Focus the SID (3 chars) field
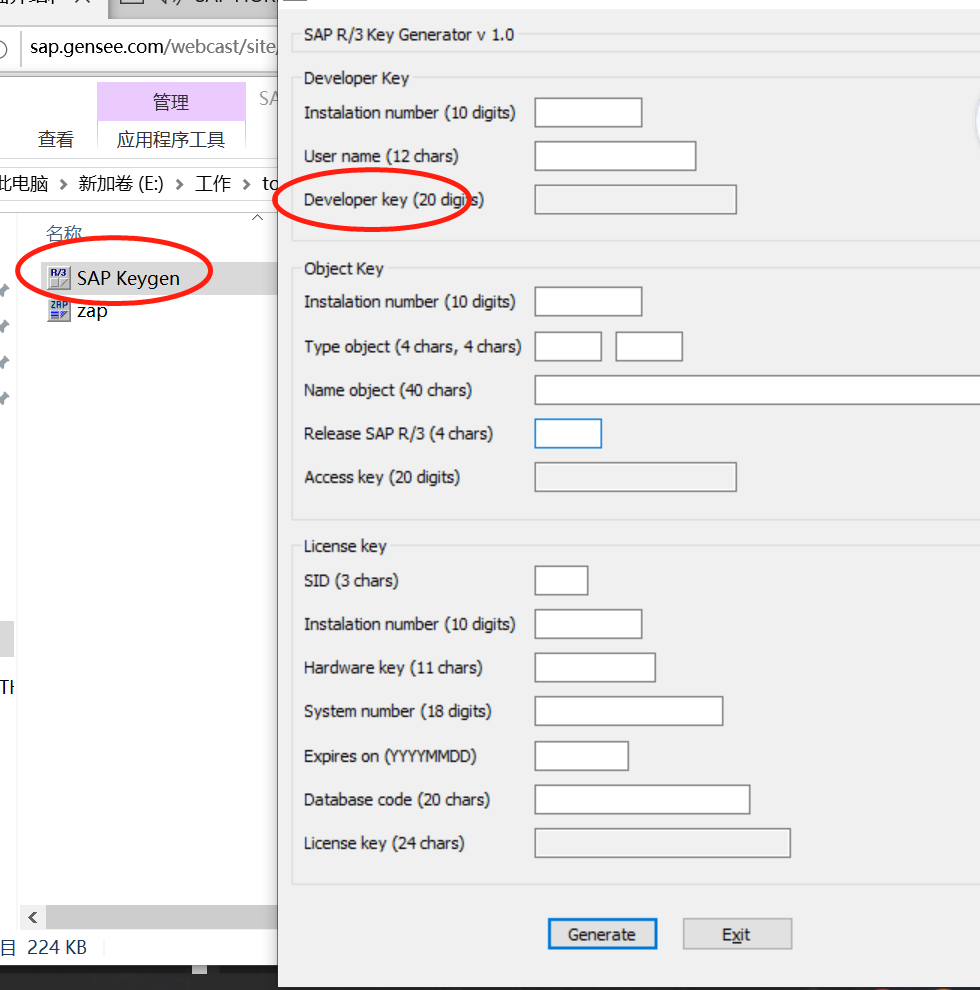 561,580
